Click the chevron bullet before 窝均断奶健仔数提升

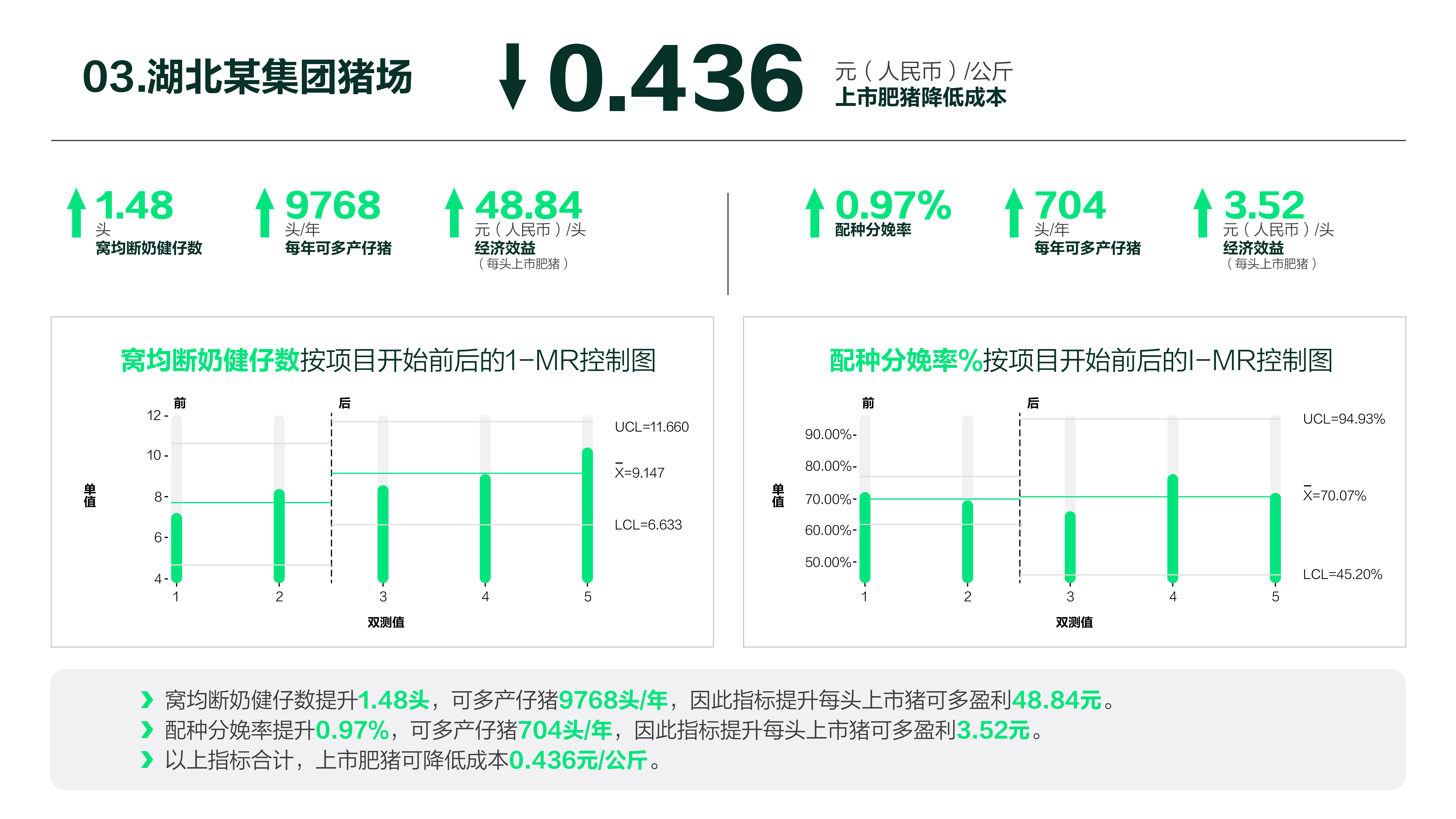[147, 700]
